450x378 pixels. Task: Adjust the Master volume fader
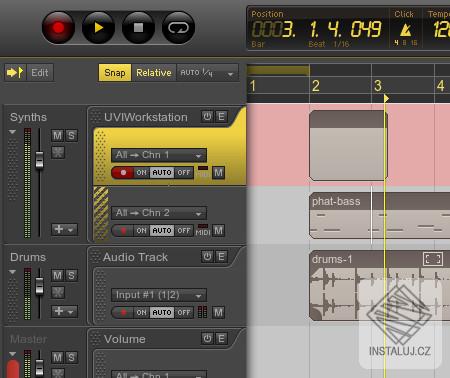point(39,368)
